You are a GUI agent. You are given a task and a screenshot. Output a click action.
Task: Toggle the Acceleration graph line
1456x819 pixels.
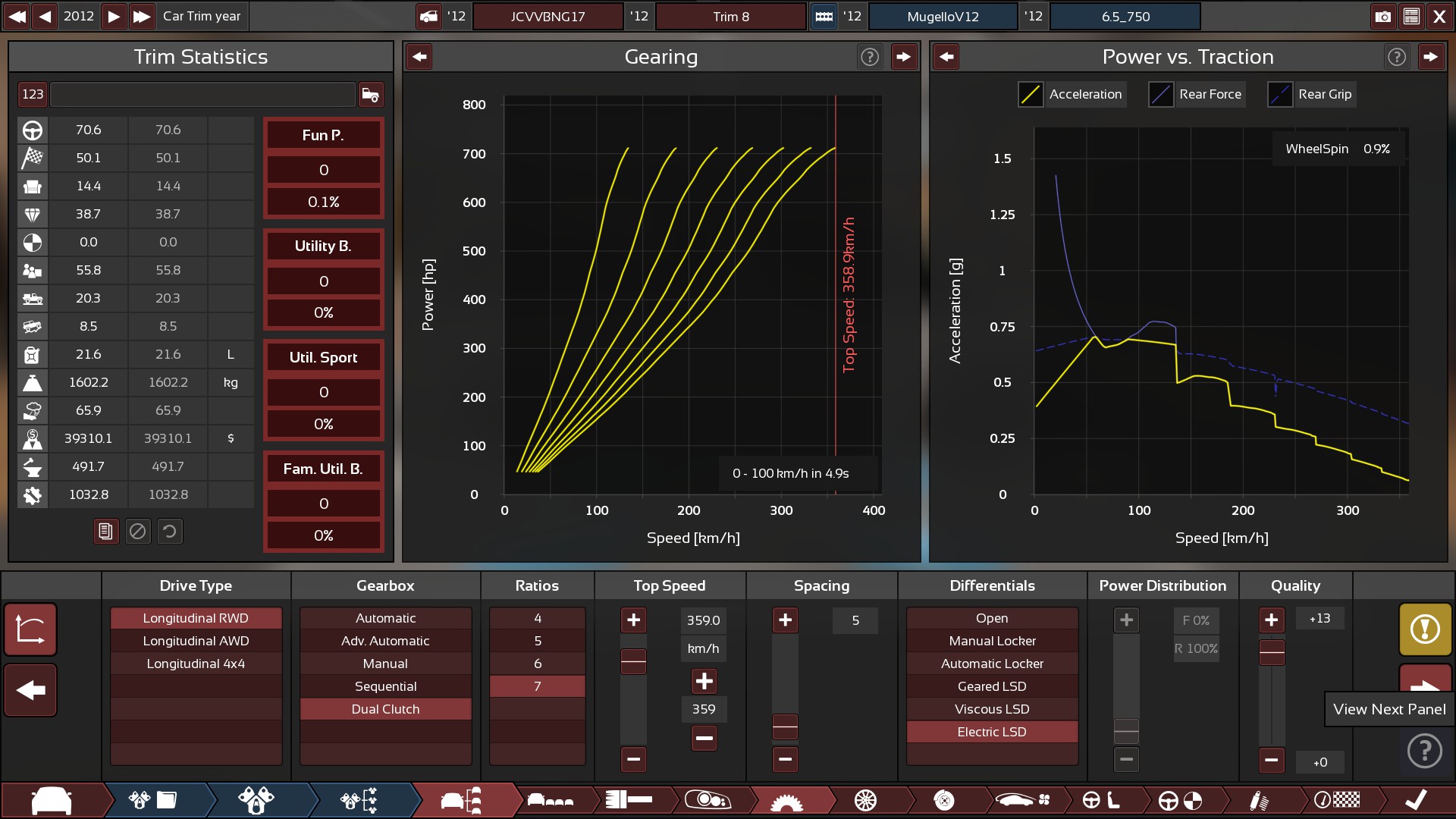coord(1030,94)
